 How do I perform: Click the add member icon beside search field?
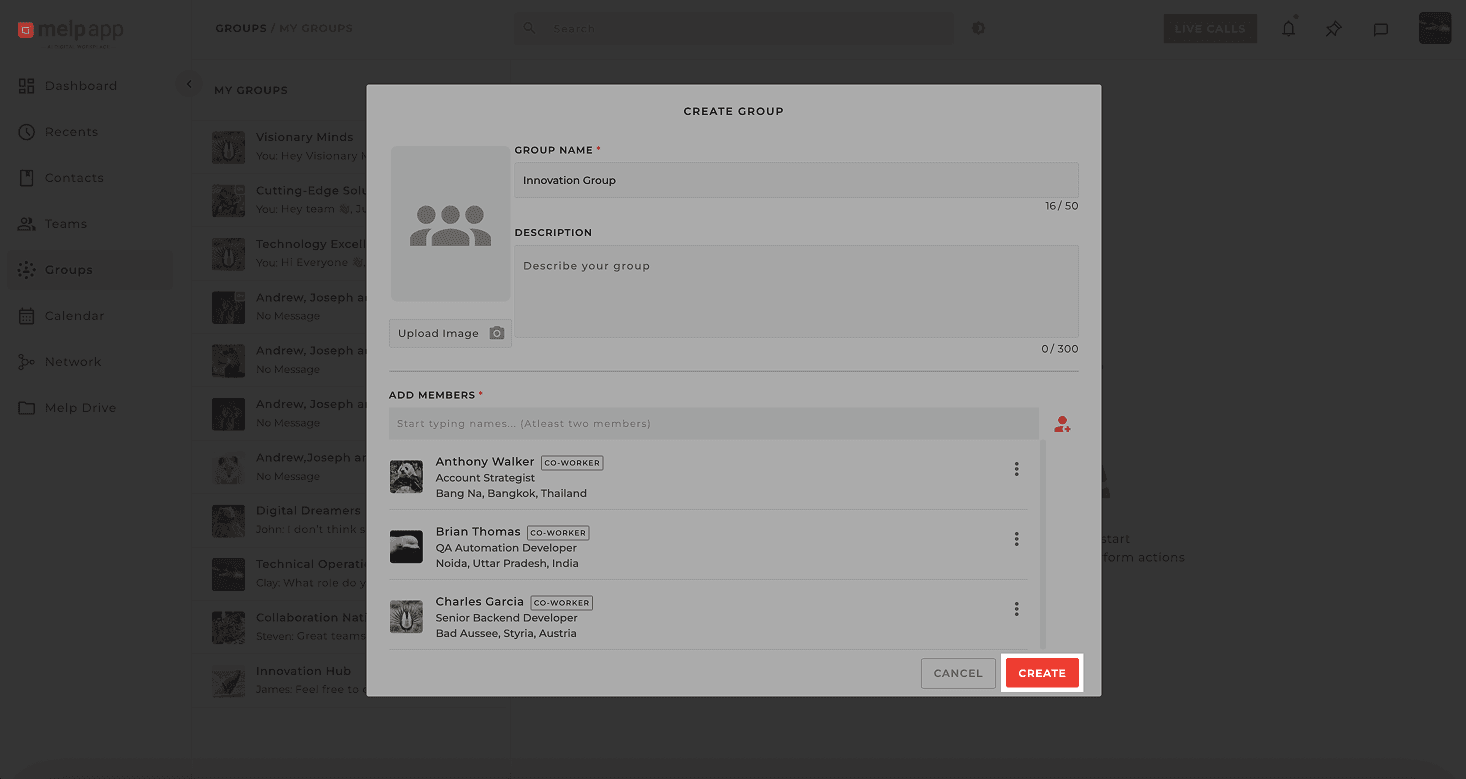pyautogui.click(x=1062, y=425)
